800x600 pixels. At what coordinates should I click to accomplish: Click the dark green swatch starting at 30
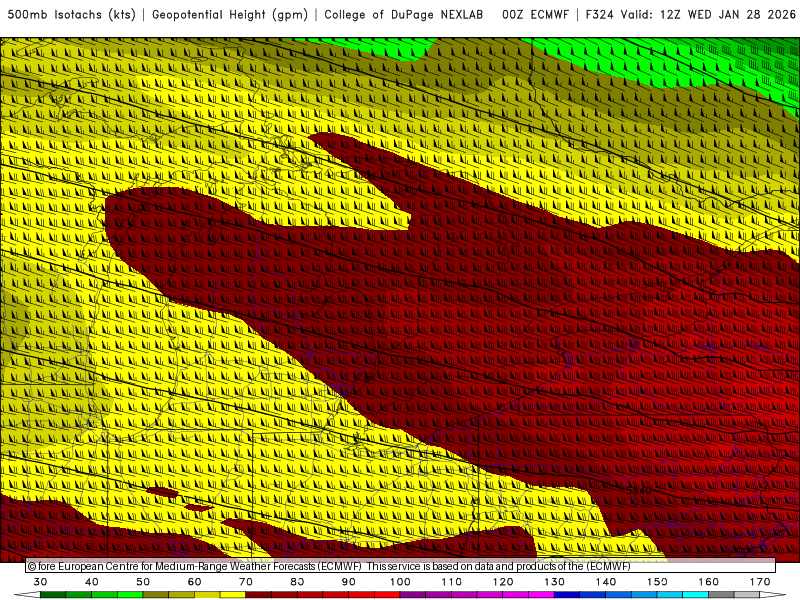click(53, 595)
